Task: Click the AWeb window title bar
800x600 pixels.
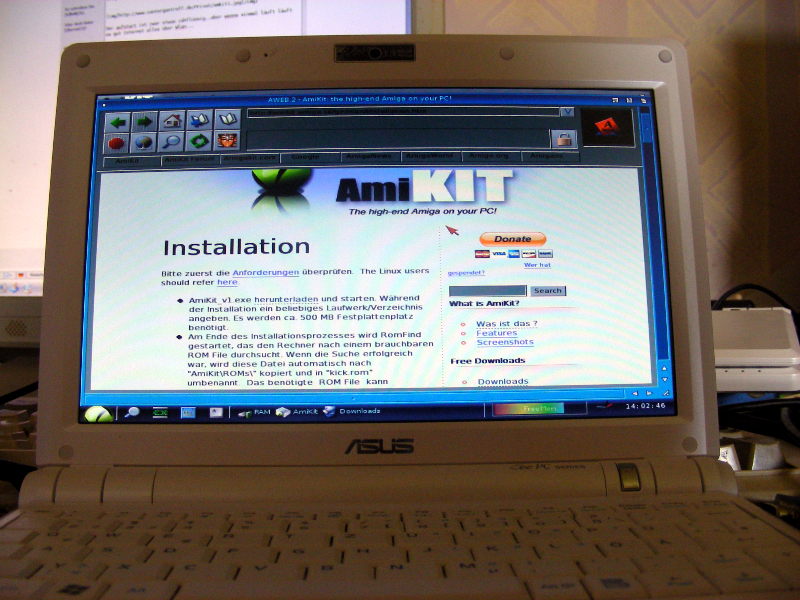Action: 360,99
